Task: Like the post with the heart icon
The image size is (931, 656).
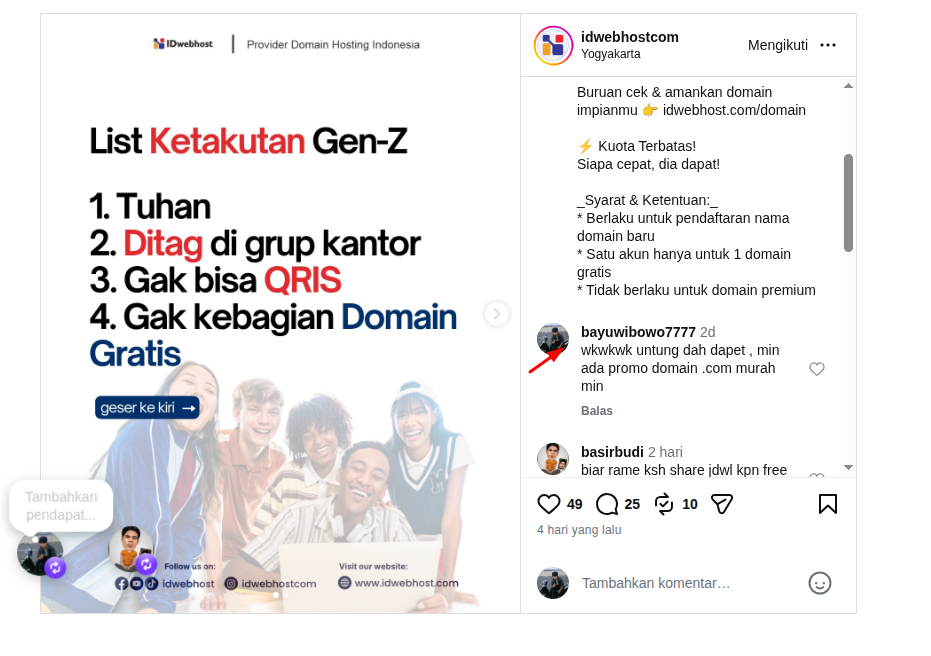Action: pyautogui.click(x=549, y=504)
